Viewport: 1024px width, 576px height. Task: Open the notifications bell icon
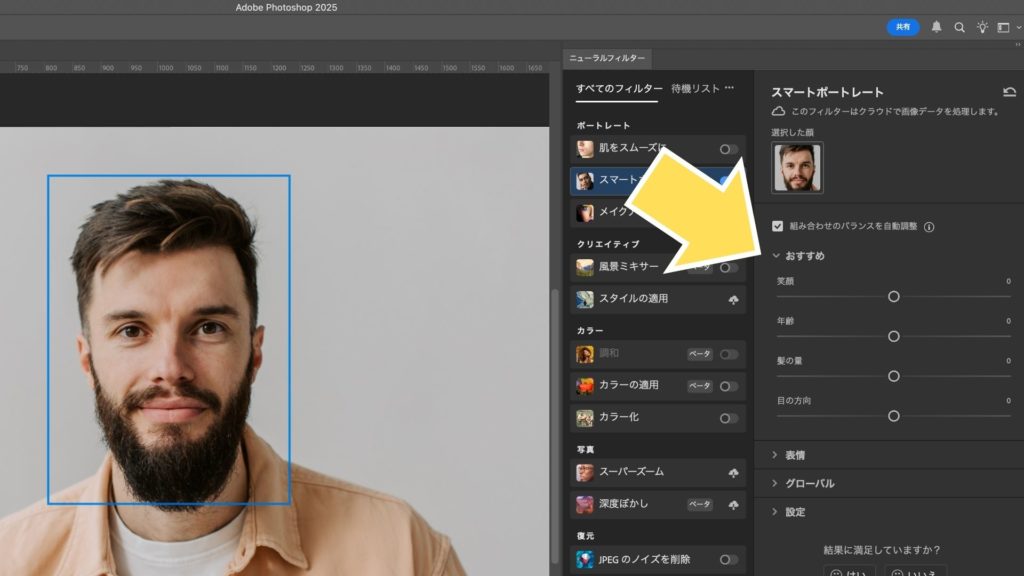coord(937,27)
